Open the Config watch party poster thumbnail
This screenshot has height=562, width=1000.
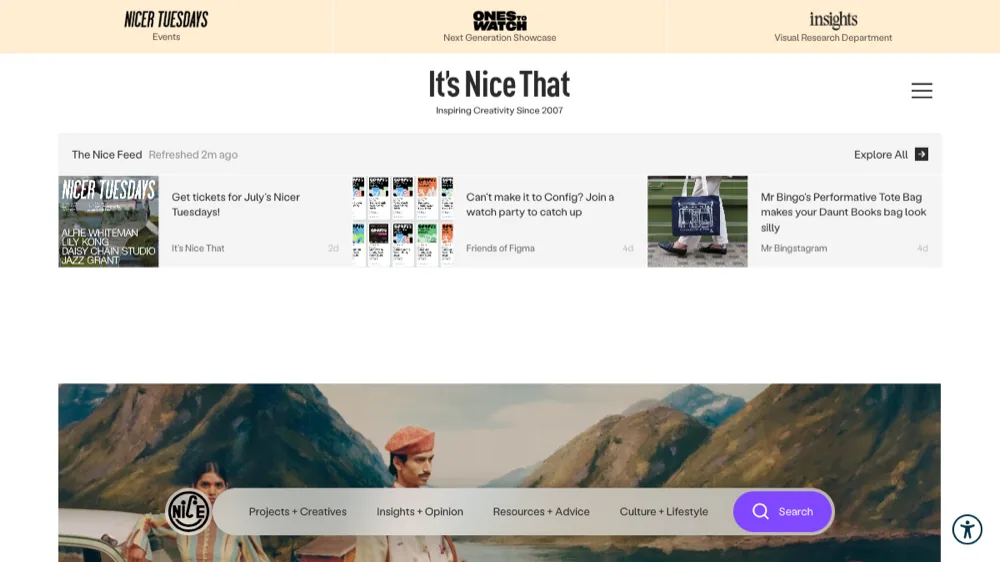coord(403,221)
